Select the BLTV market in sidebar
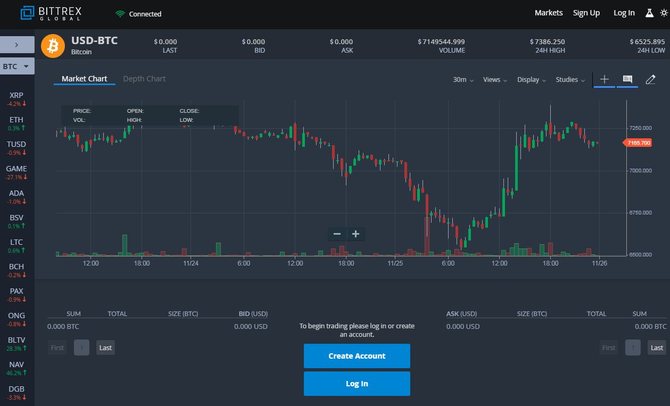 (x=16, y=344)
